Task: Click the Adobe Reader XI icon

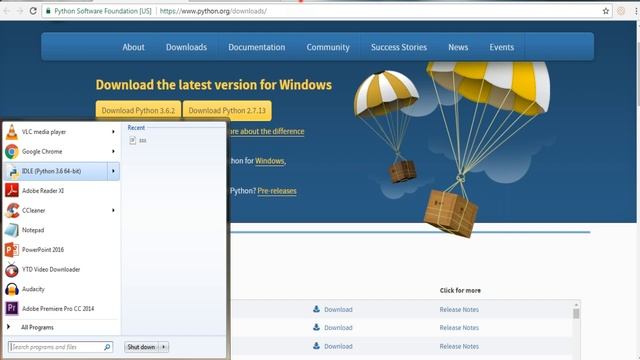Action: (x=12, y=191)
